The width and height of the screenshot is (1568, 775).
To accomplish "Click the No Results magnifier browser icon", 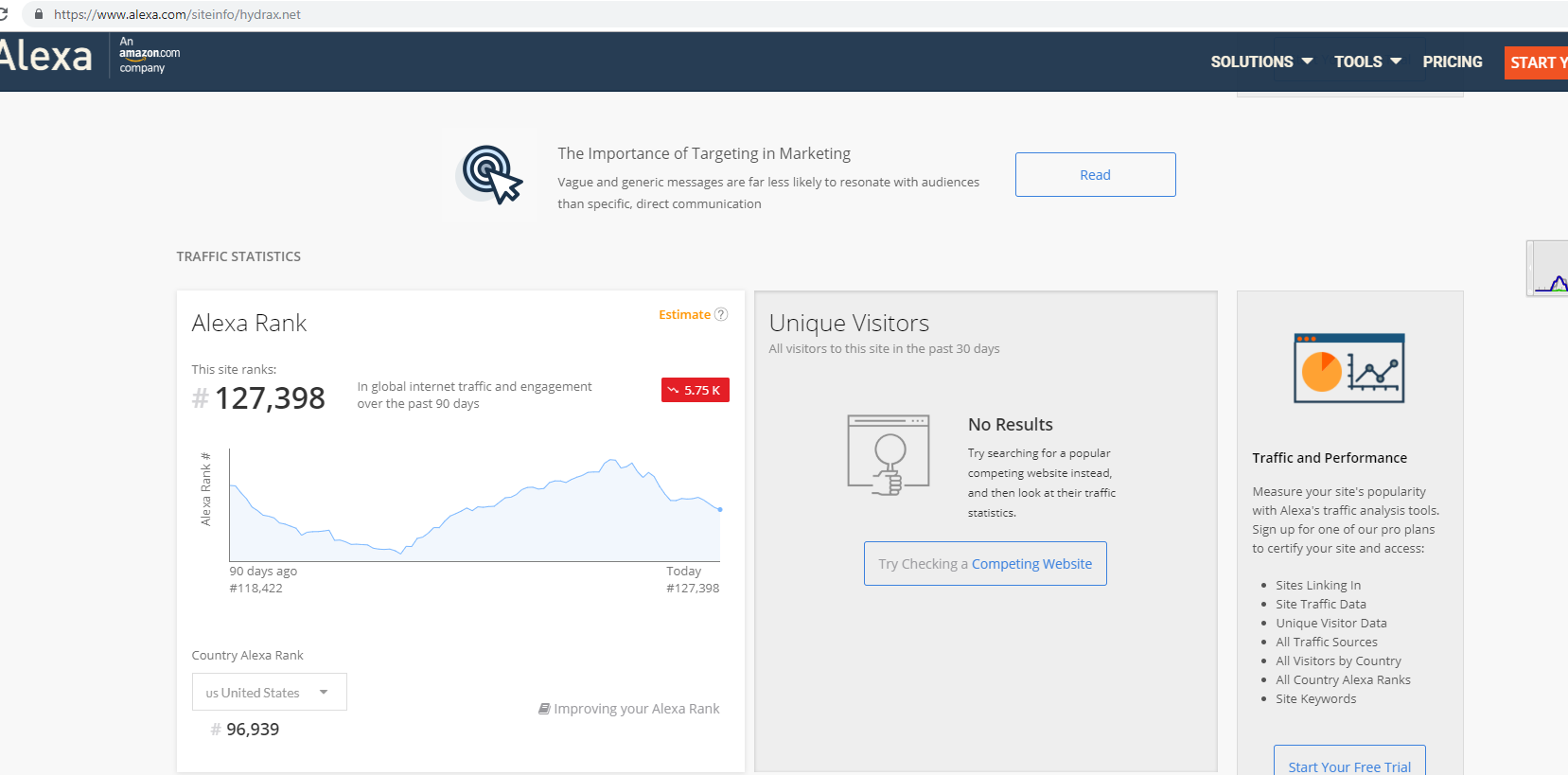I will (x=888, y=455).
